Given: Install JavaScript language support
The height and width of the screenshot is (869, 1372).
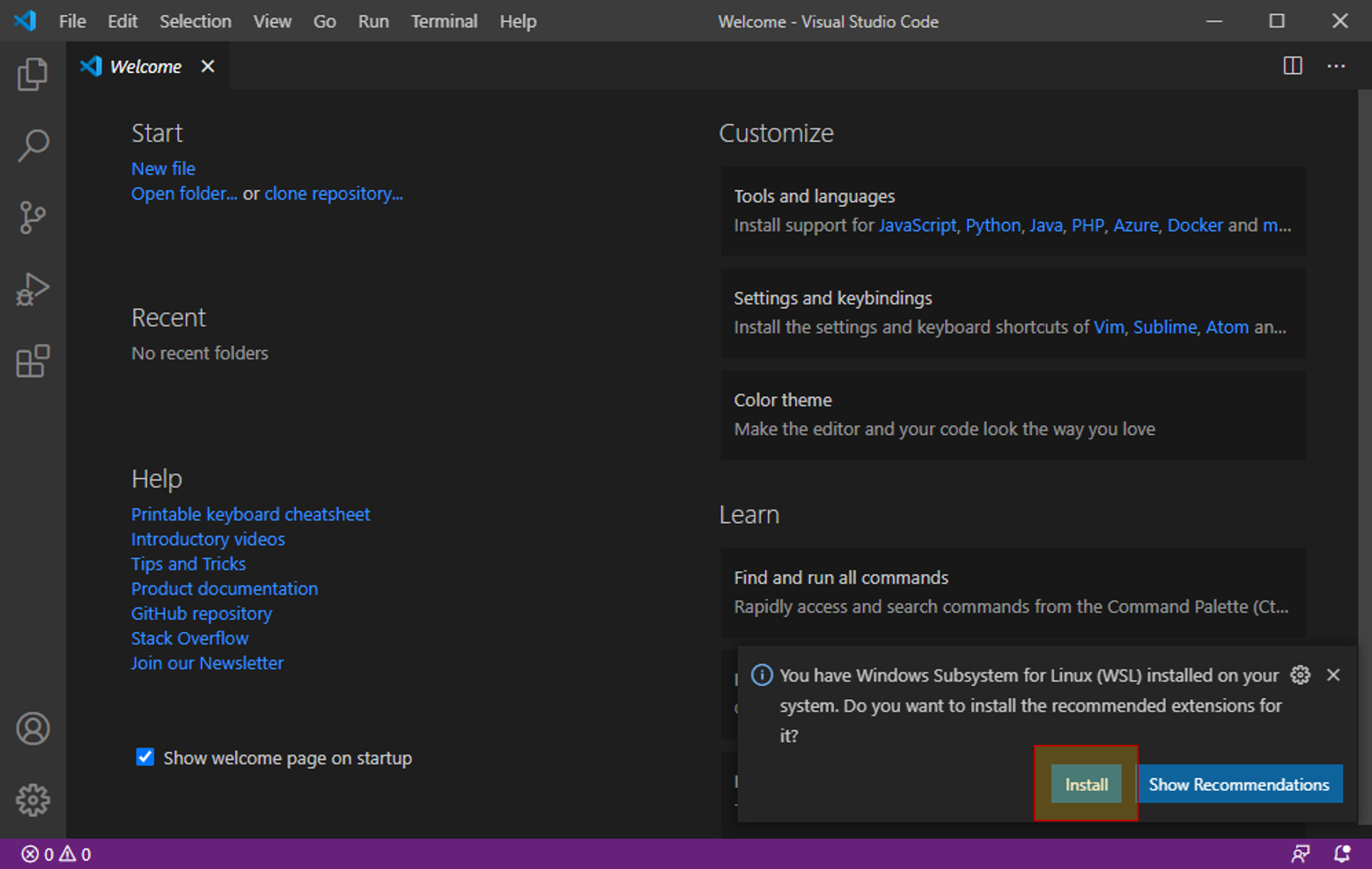Looking at the screenshot, I should point(918,225).
